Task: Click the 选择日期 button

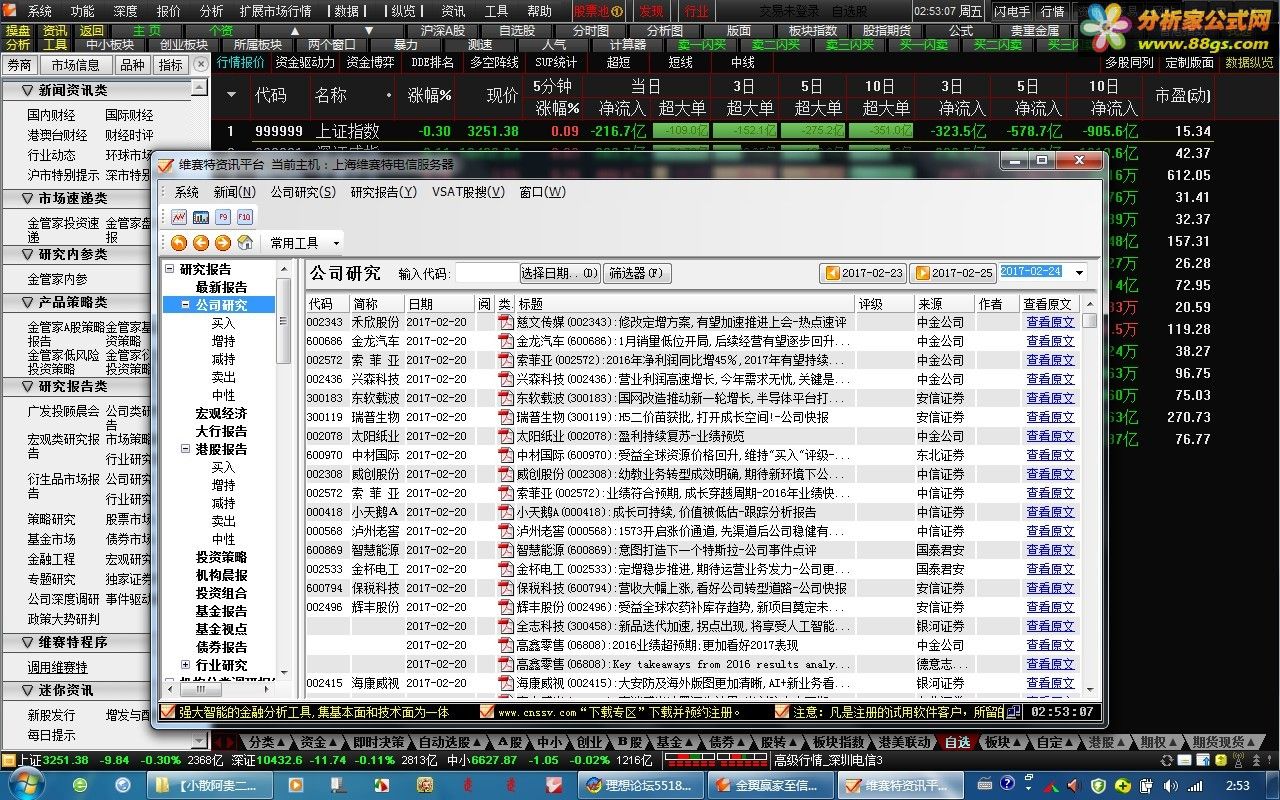Action: 560,273
